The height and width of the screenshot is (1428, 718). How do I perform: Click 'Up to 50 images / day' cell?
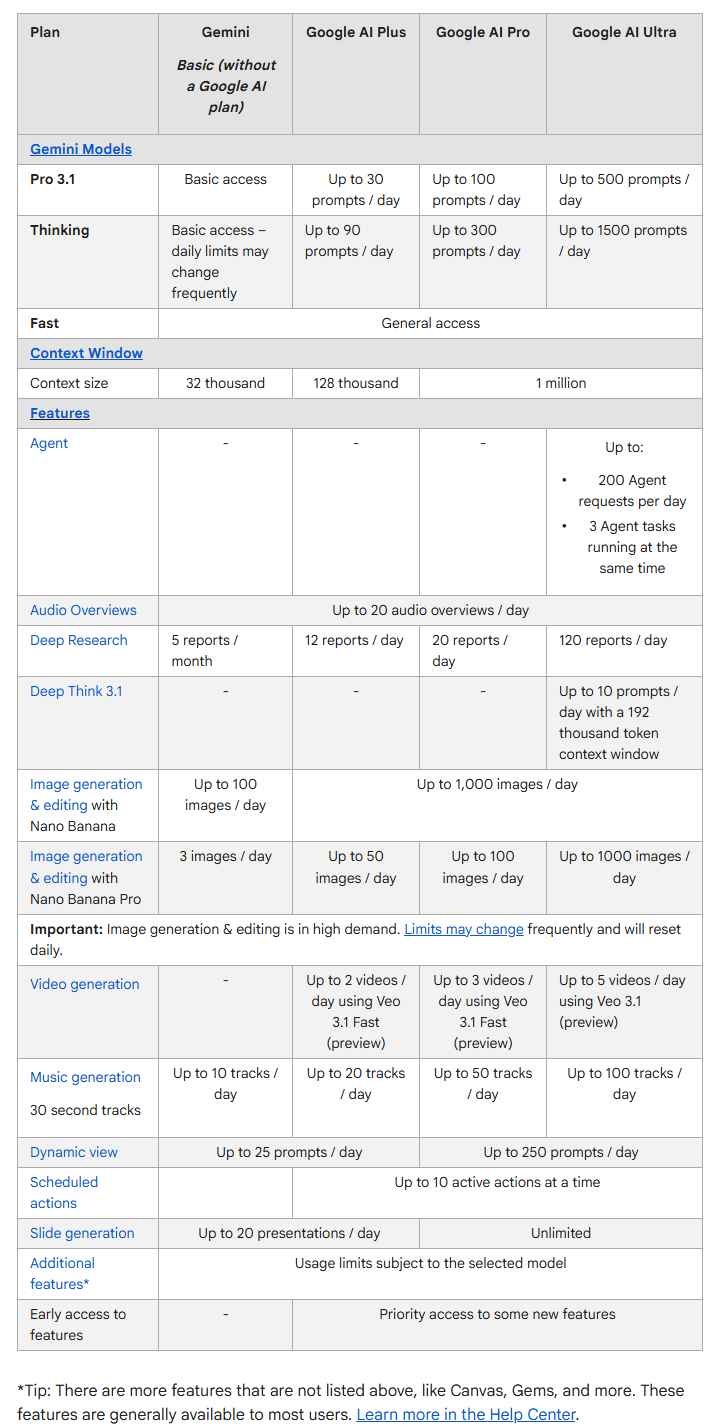coord(356,877)
